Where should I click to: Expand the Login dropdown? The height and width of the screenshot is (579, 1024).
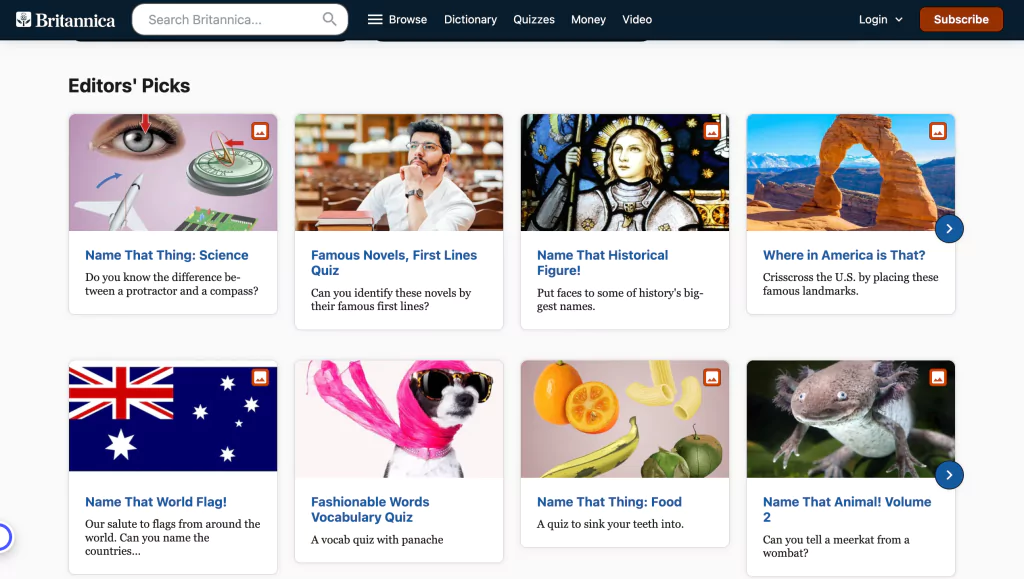(x=880, y=19)
